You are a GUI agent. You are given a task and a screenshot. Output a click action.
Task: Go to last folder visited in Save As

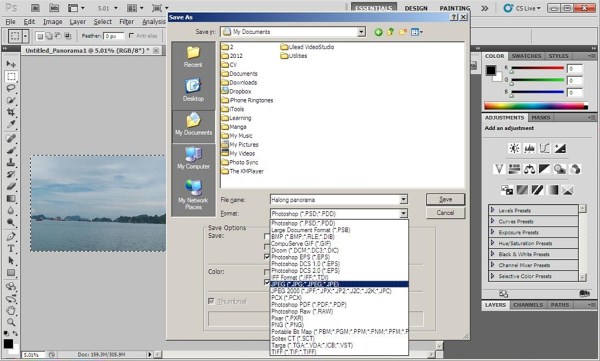coord(378,32)
